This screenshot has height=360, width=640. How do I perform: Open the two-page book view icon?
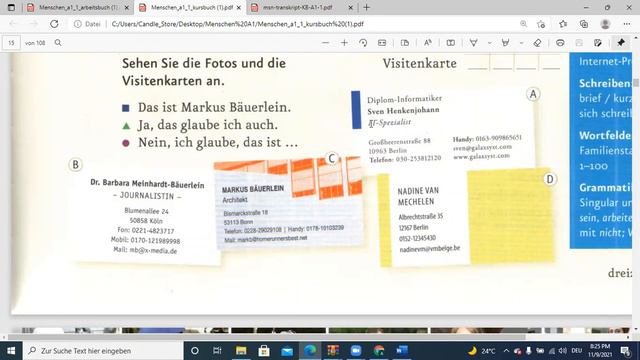451,43
